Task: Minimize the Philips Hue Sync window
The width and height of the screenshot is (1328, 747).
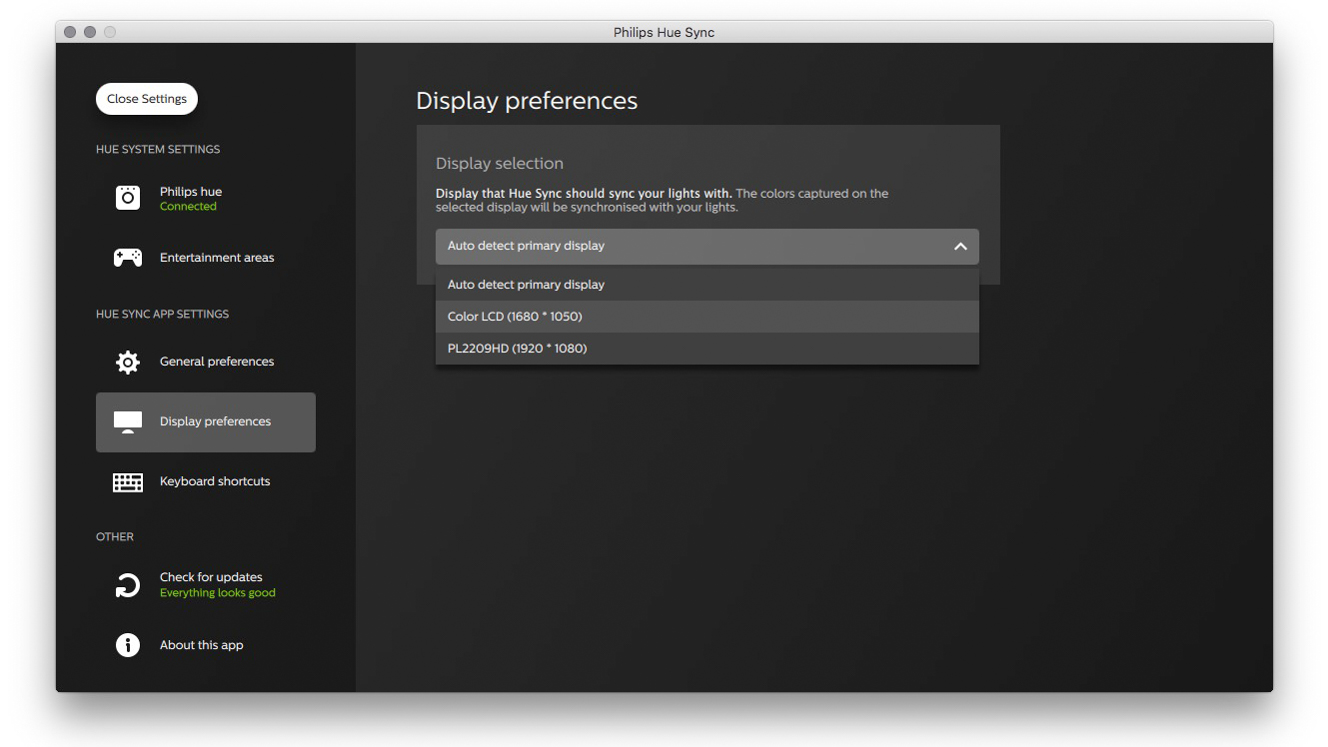Action: coord(90,32)
